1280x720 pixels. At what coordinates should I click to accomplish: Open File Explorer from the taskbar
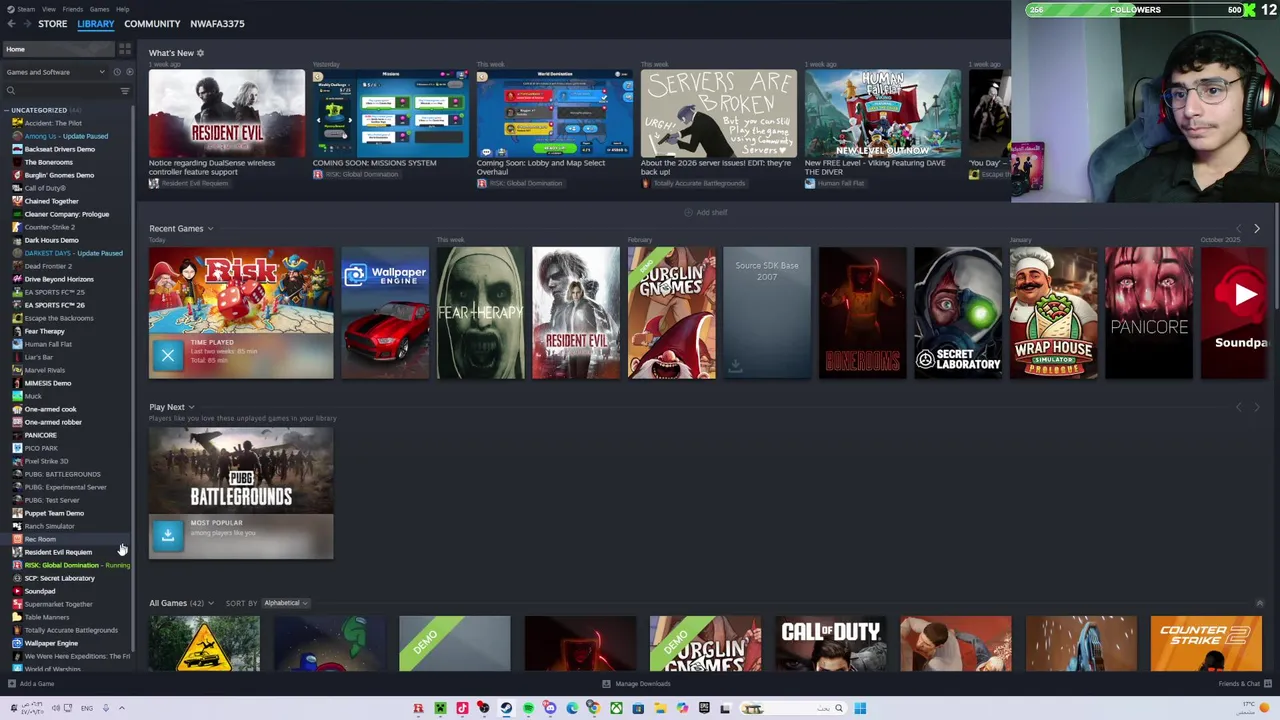tap(660, 708)
